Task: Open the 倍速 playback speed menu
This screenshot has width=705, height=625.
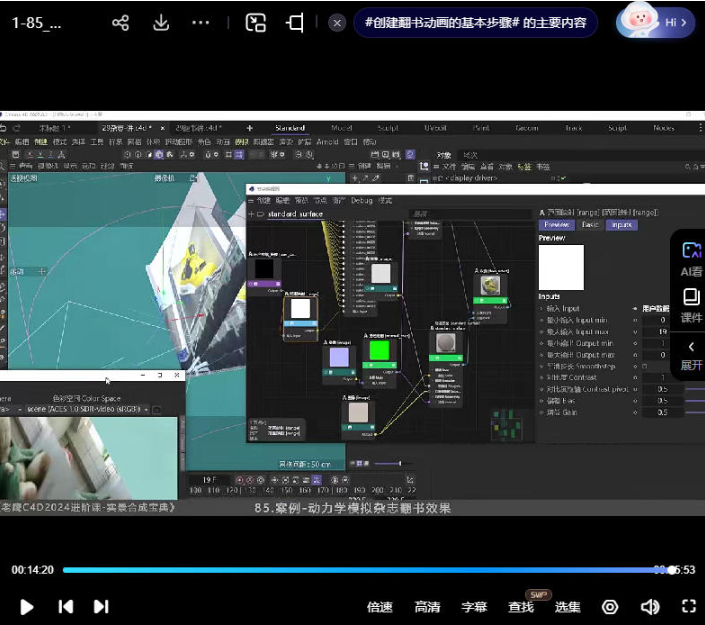Action: click(380, 607)
